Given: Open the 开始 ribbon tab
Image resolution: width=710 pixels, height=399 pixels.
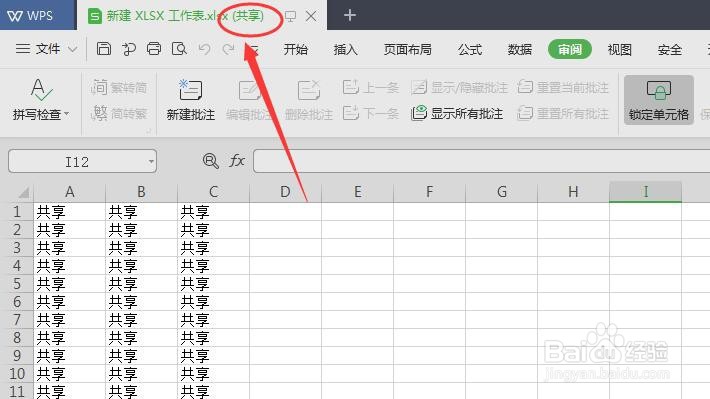Looking at the screenshot, I should point(296,49).
